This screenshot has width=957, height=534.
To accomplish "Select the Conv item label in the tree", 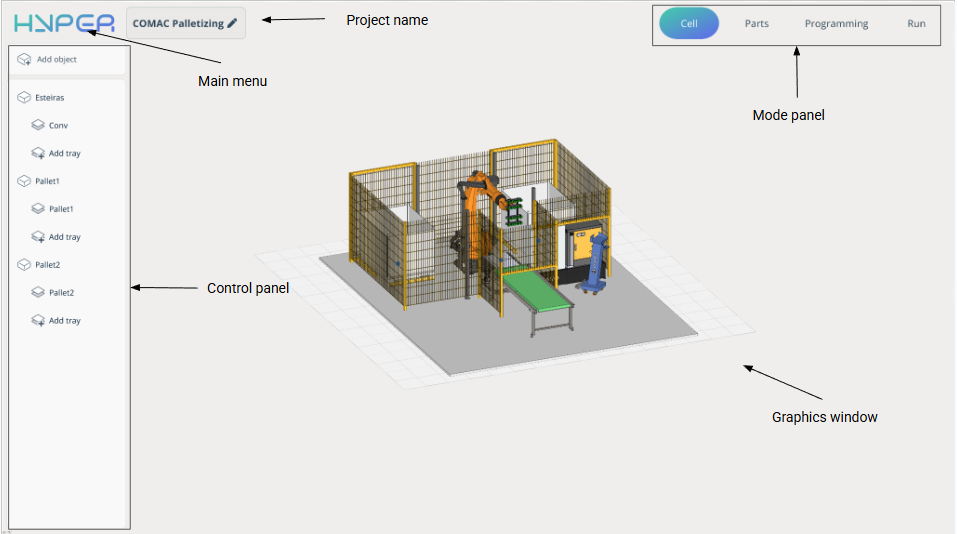I will point(58,126).
